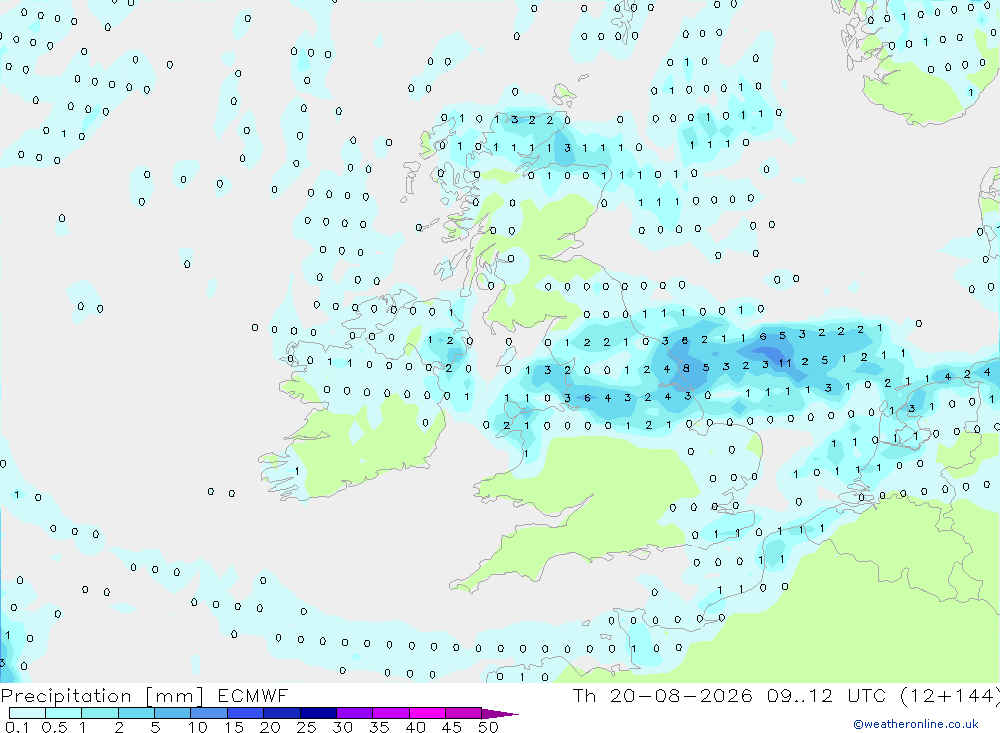Select the 5–10 mm blue legend swatch
The width and height of the screenshot is (1000, 733).
pos(173,713)
